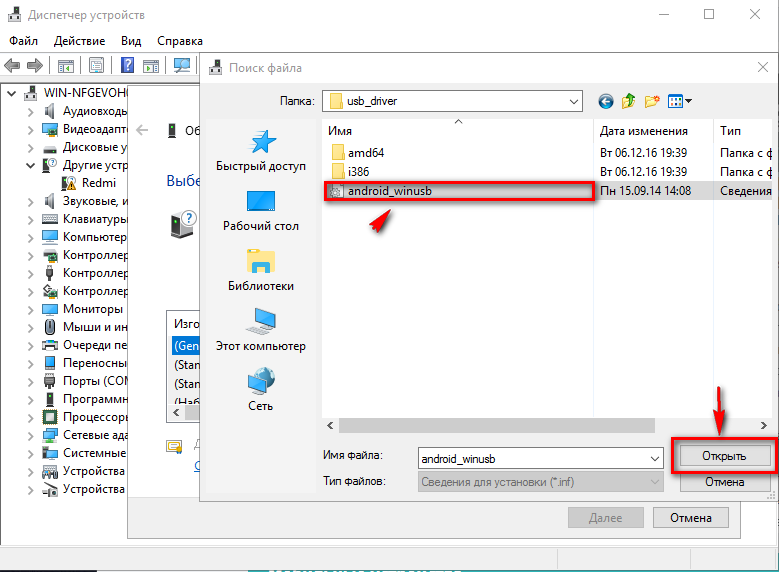Open Этот компьютер in the places bar
The image size is (779, 572).
point(261,330)
